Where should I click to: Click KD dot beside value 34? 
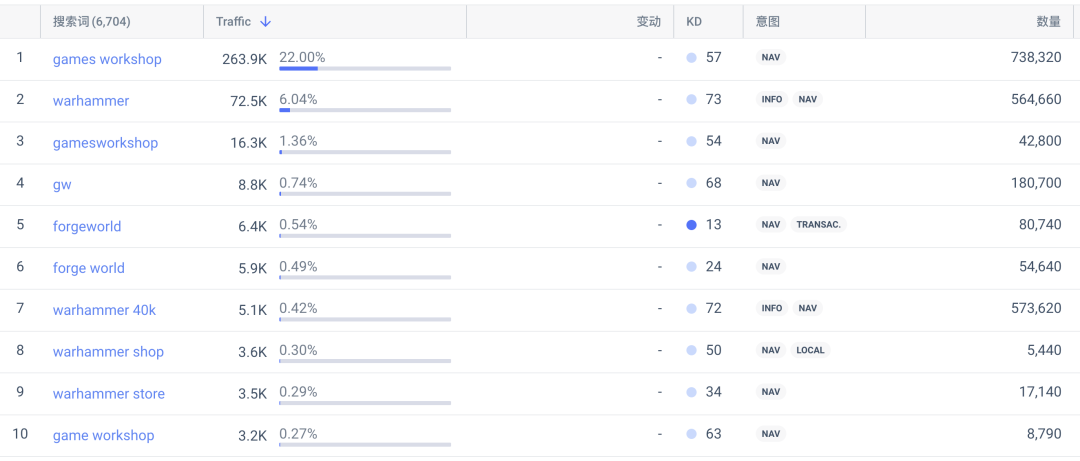tap(692, 392)
